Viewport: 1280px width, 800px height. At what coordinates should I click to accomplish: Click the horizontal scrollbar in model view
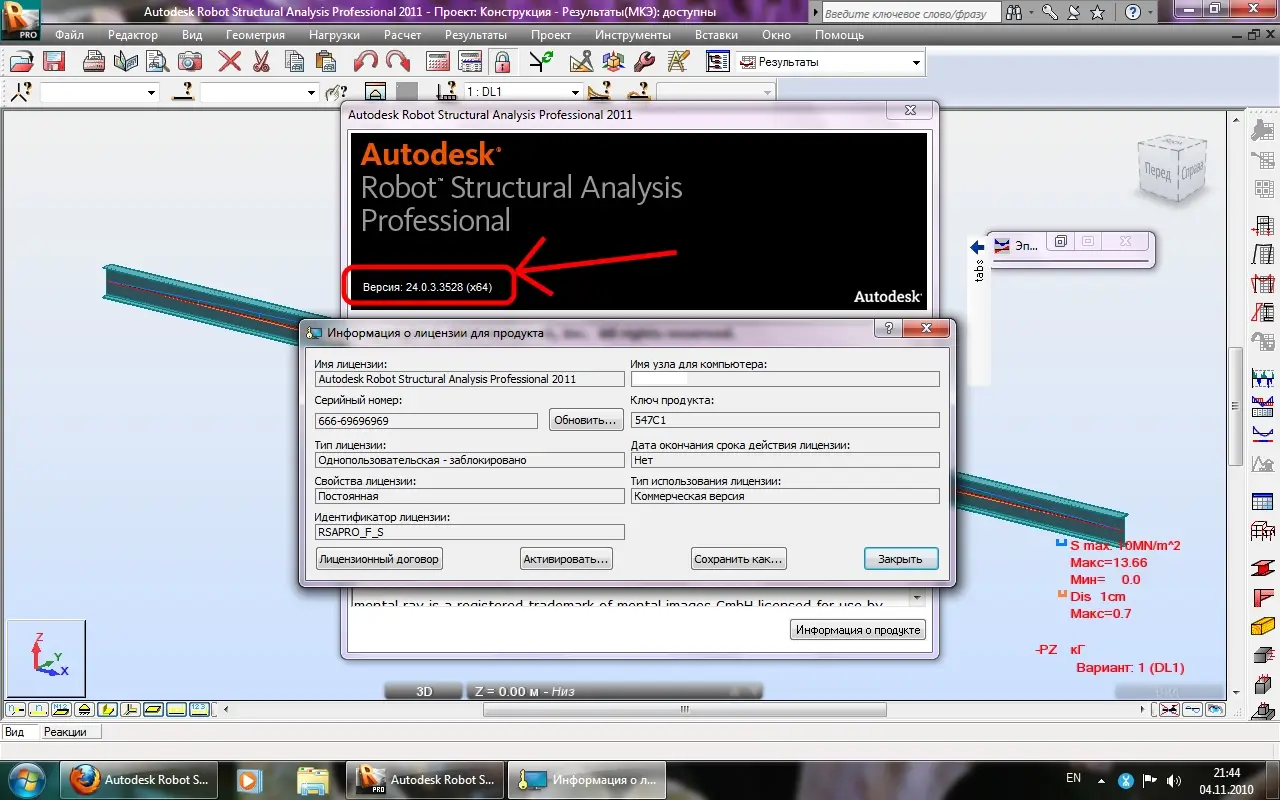point(684,710)
